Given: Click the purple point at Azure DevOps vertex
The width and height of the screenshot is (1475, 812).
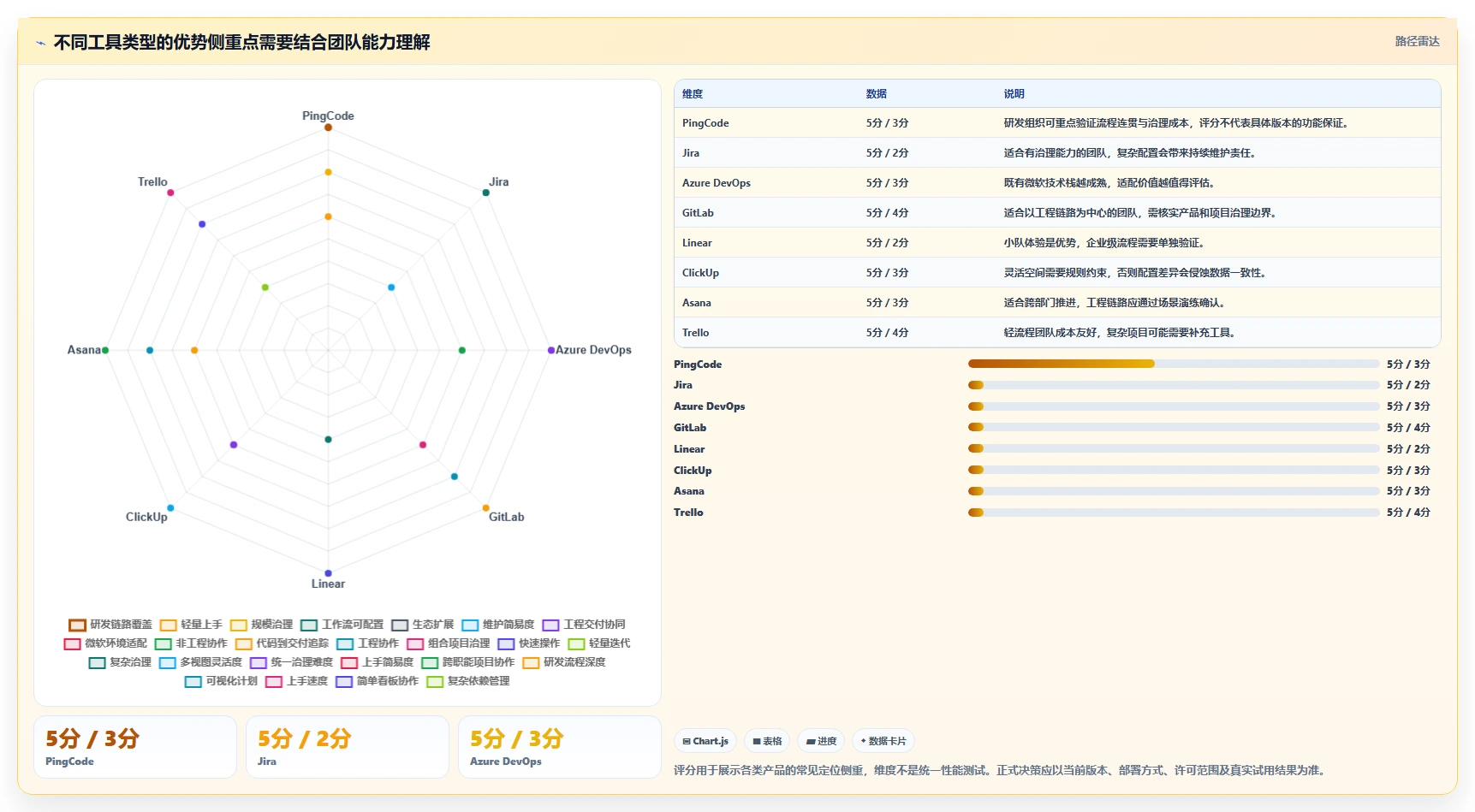Looking at the screenshot, I should (550, 350).
